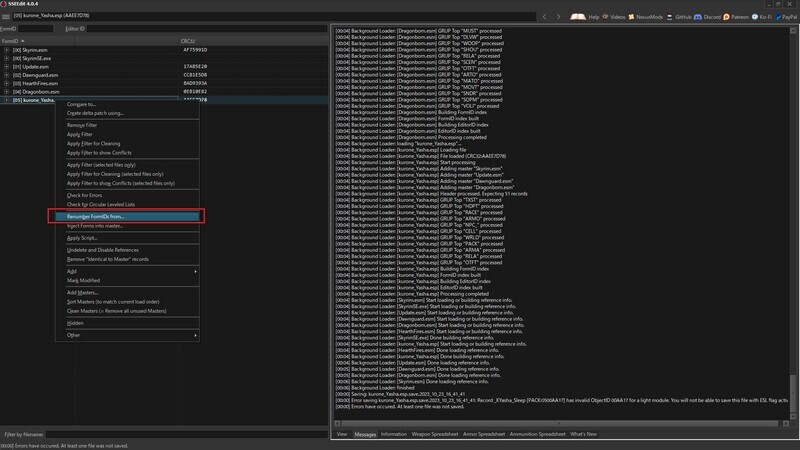Open the Other submenu
This screenshot has height=450, width=800.
127,335
